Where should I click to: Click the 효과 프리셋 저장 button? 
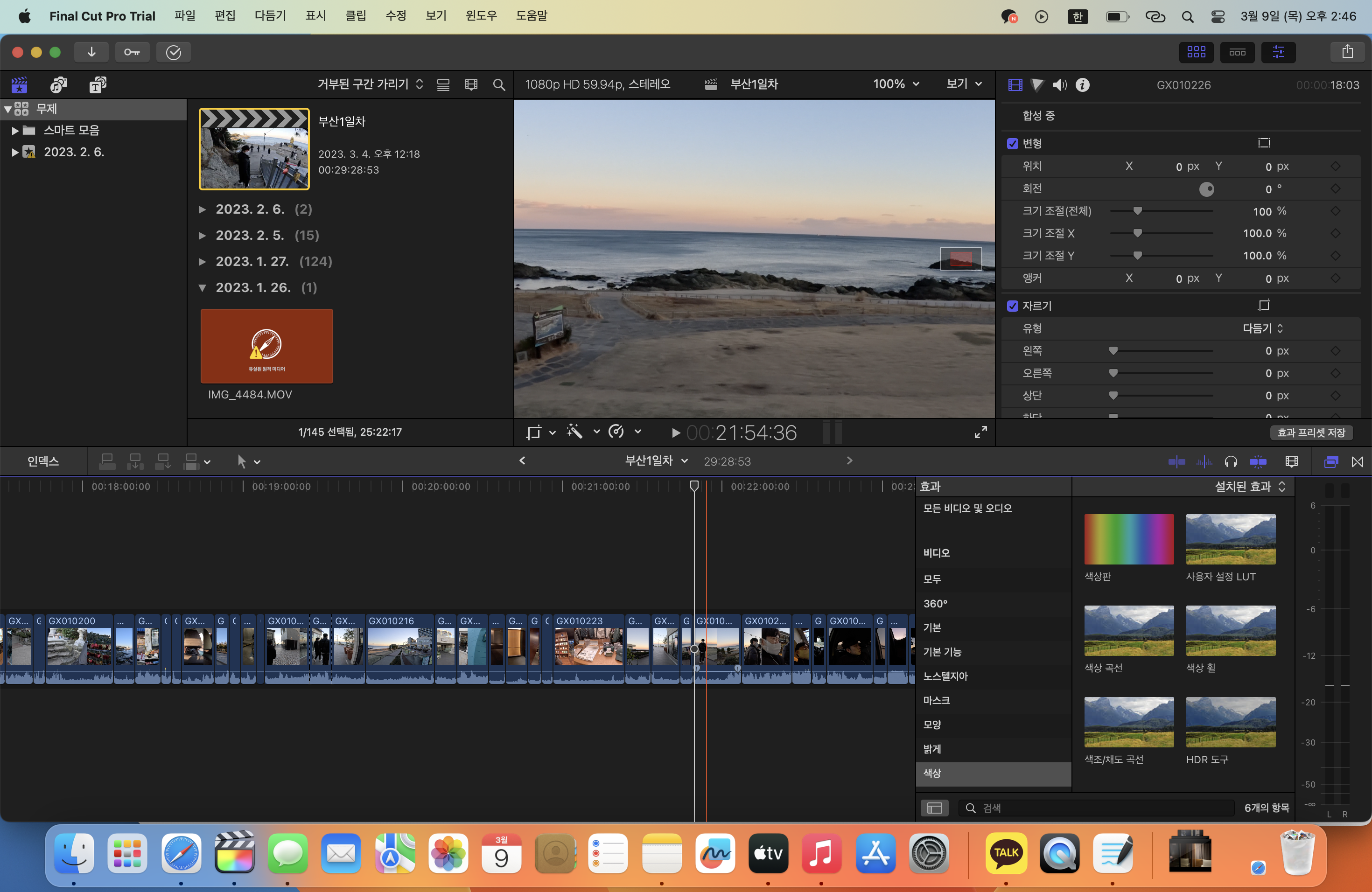point(1311,432)
